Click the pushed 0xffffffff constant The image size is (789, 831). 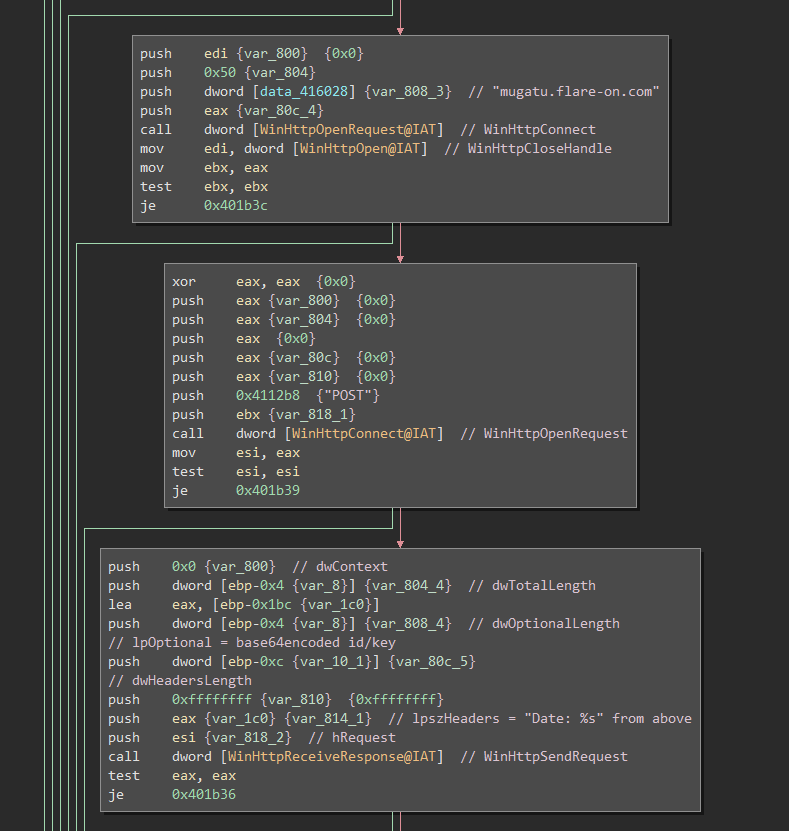tap(212, 700)
